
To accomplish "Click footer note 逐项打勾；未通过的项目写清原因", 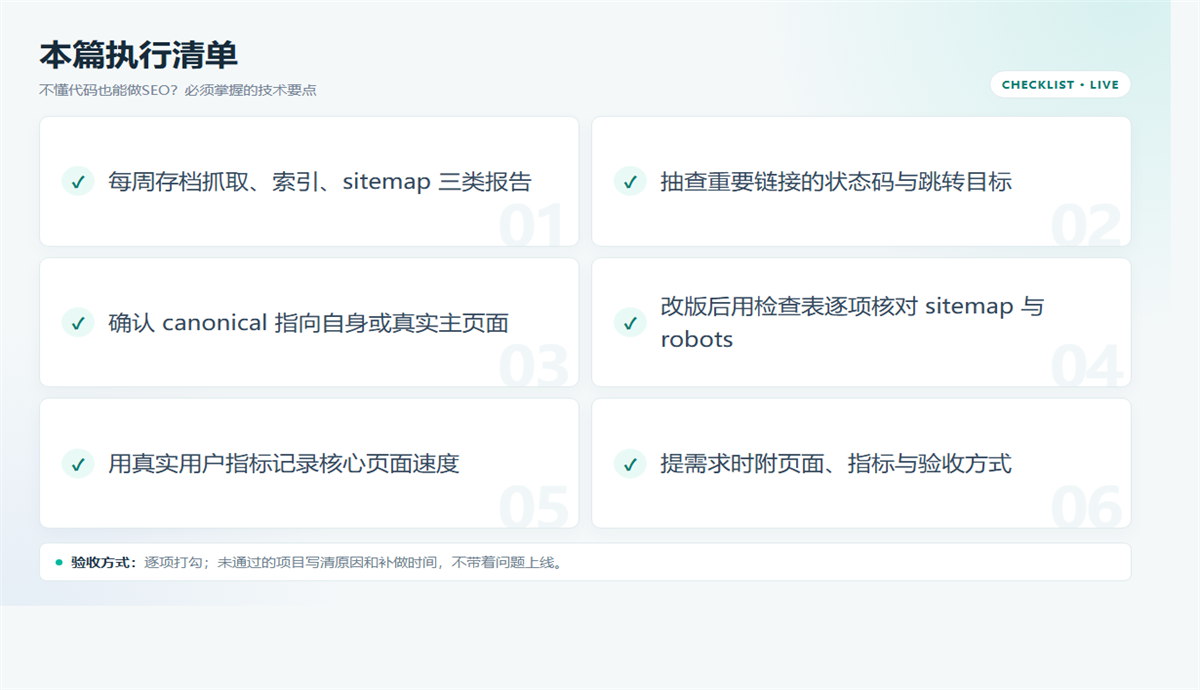I will (x=356, y=562).
